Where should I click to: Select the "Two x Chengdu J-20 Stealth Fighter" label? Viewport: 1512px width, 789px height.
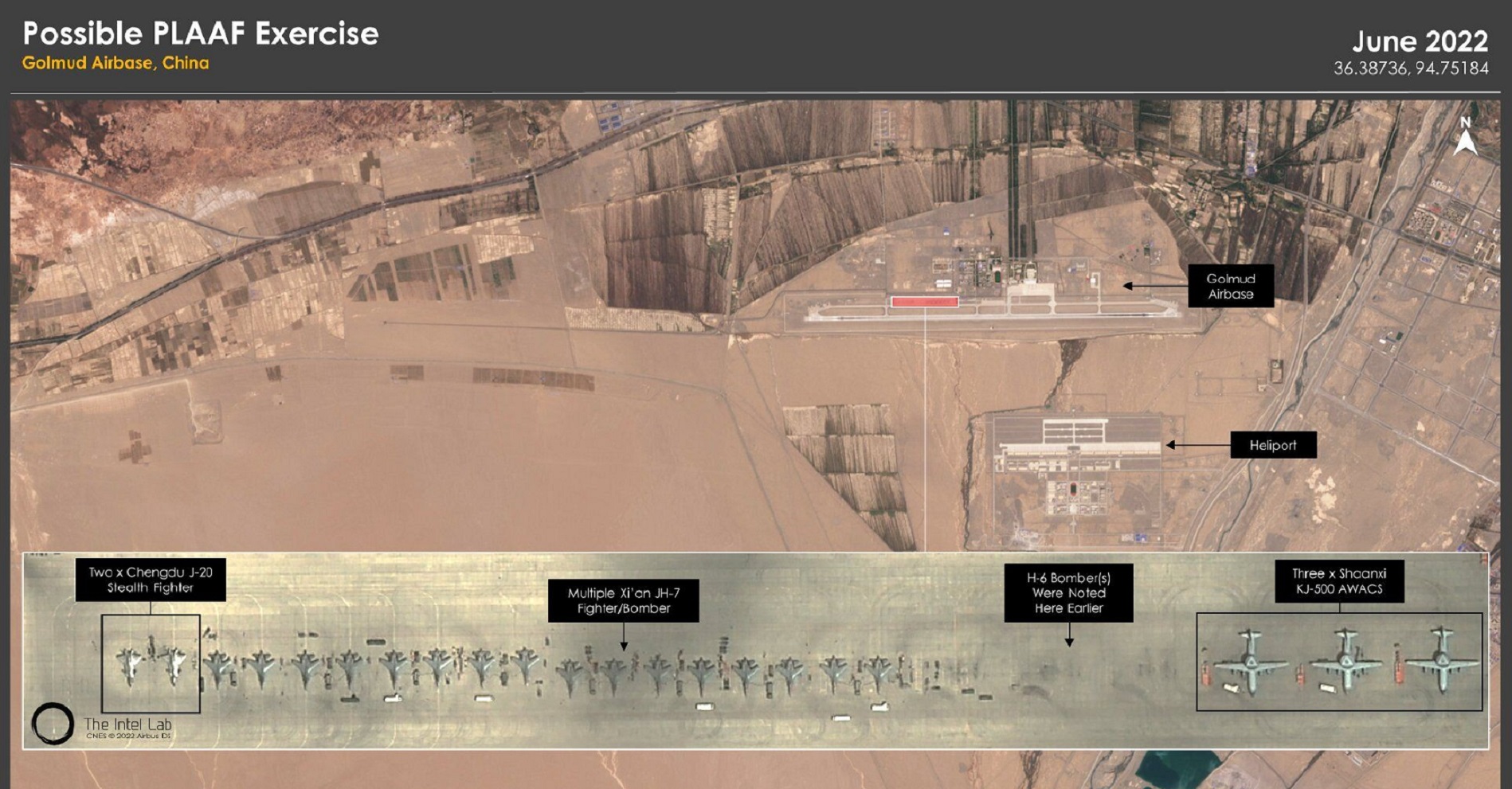(151, 580)
